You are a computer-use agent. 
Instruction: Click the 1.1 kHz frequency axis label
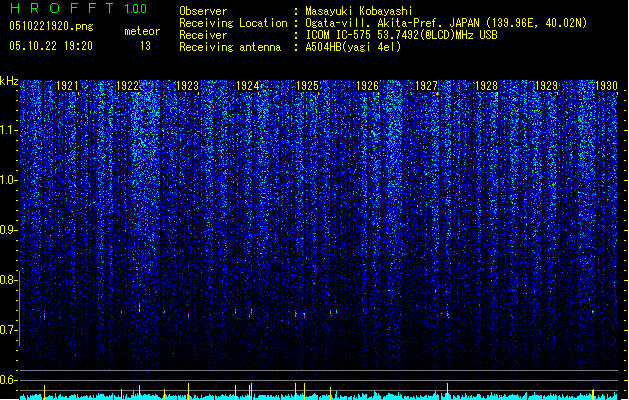point(8,130)
